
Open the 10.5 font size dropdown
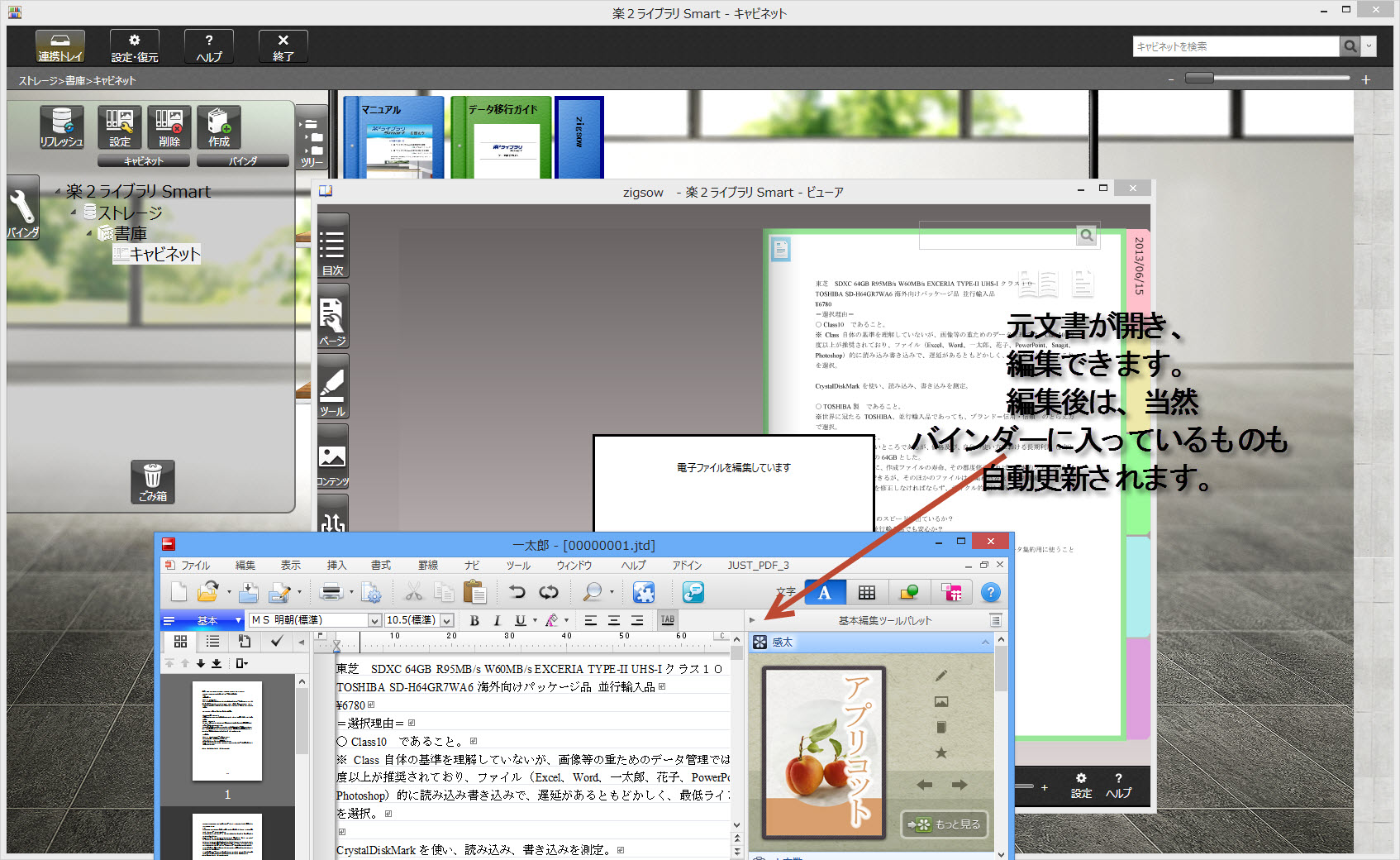(447, 620)
